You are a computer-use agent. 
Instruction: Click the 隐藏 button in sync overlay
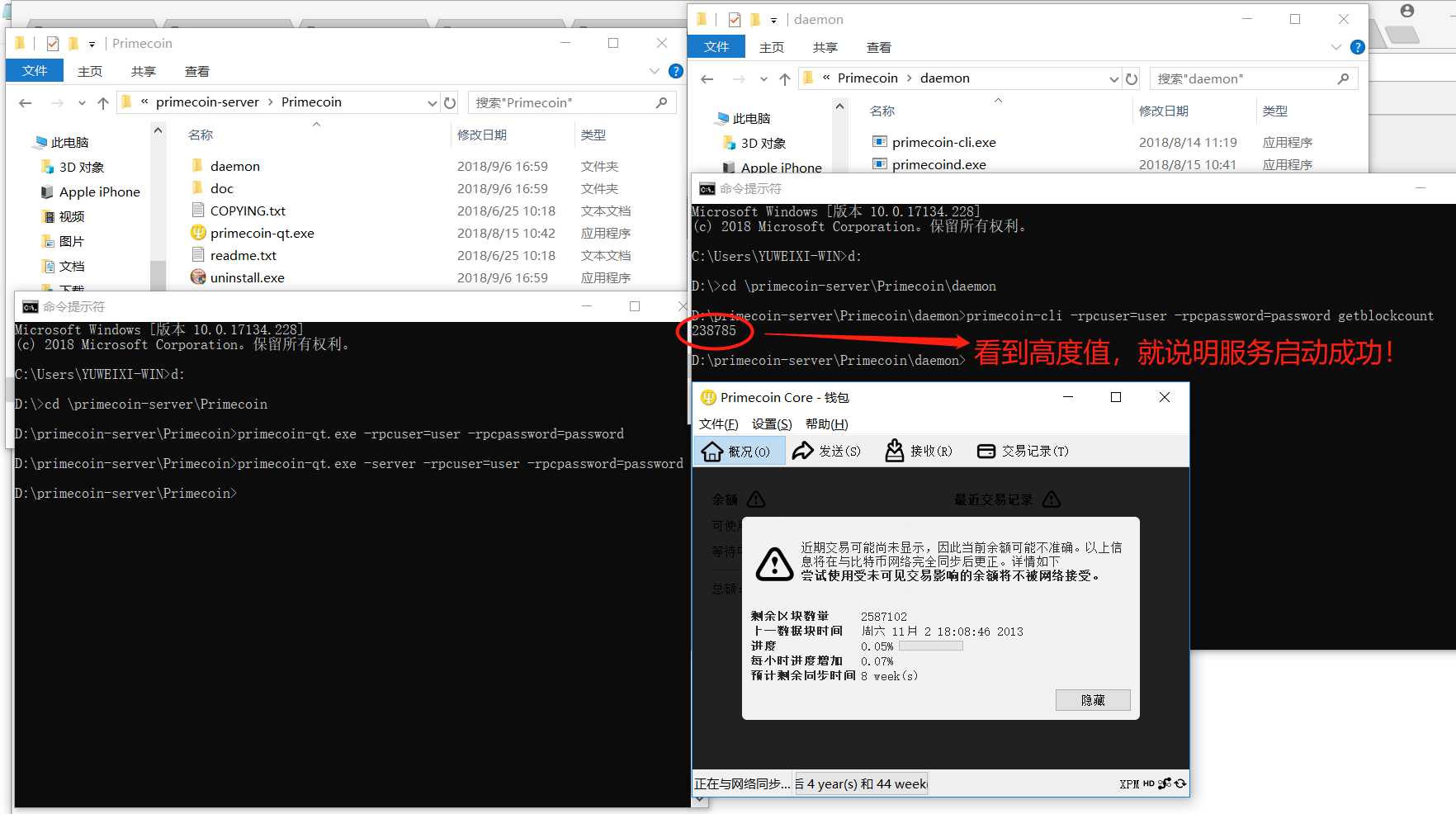click(x=1093, y=700)
